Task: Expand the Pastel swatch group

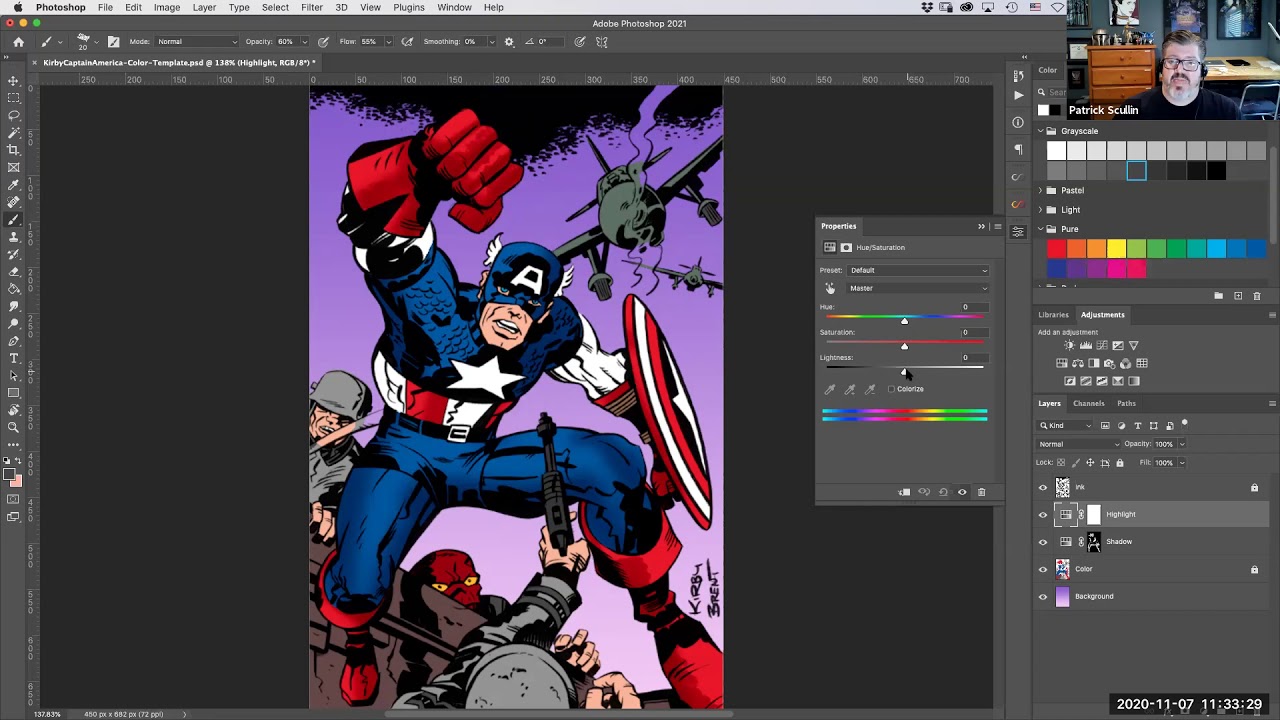Action: (x=1040, y=190)
